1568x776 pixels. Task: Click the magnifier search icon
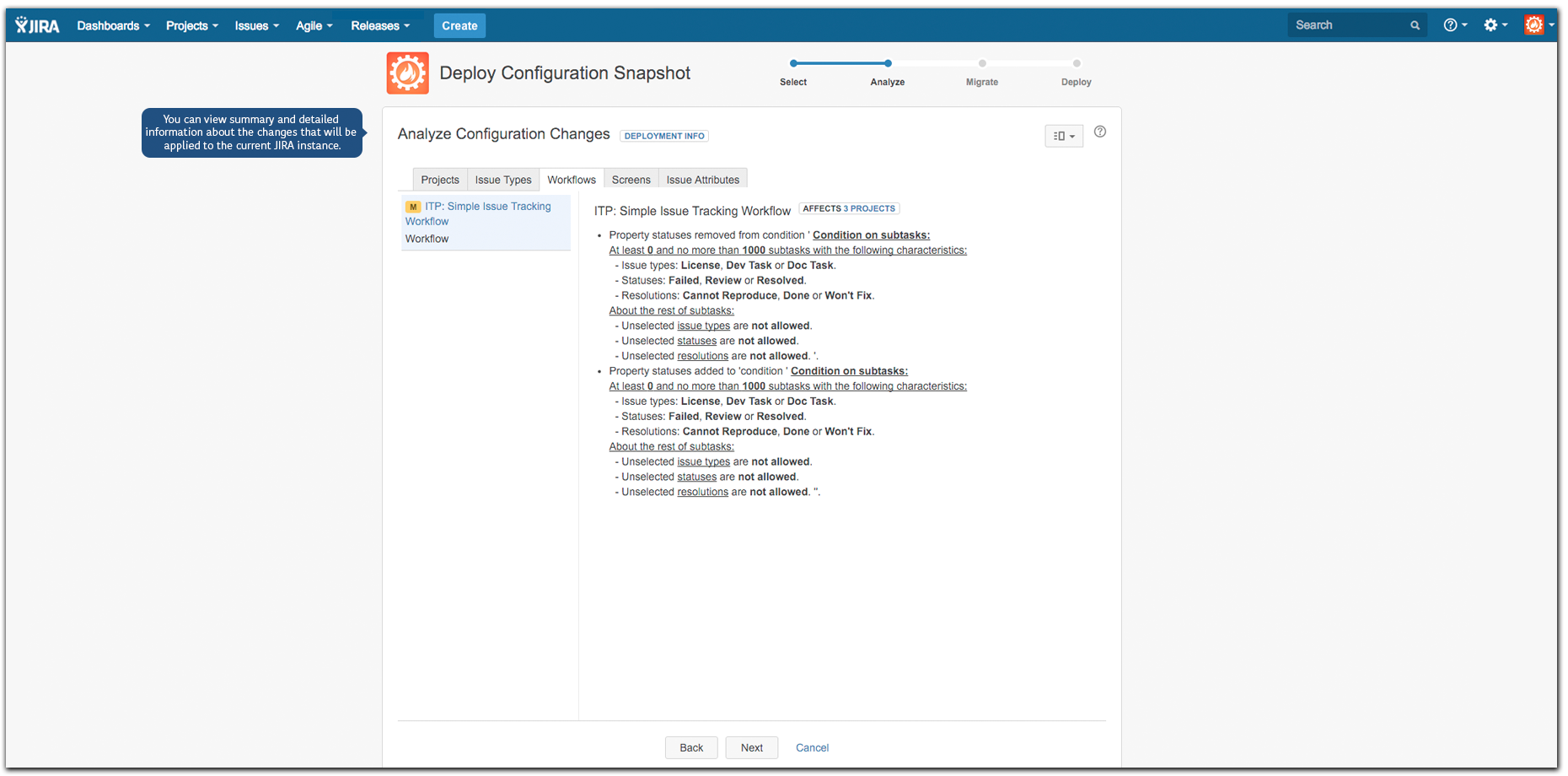(x=1415, y=25)
